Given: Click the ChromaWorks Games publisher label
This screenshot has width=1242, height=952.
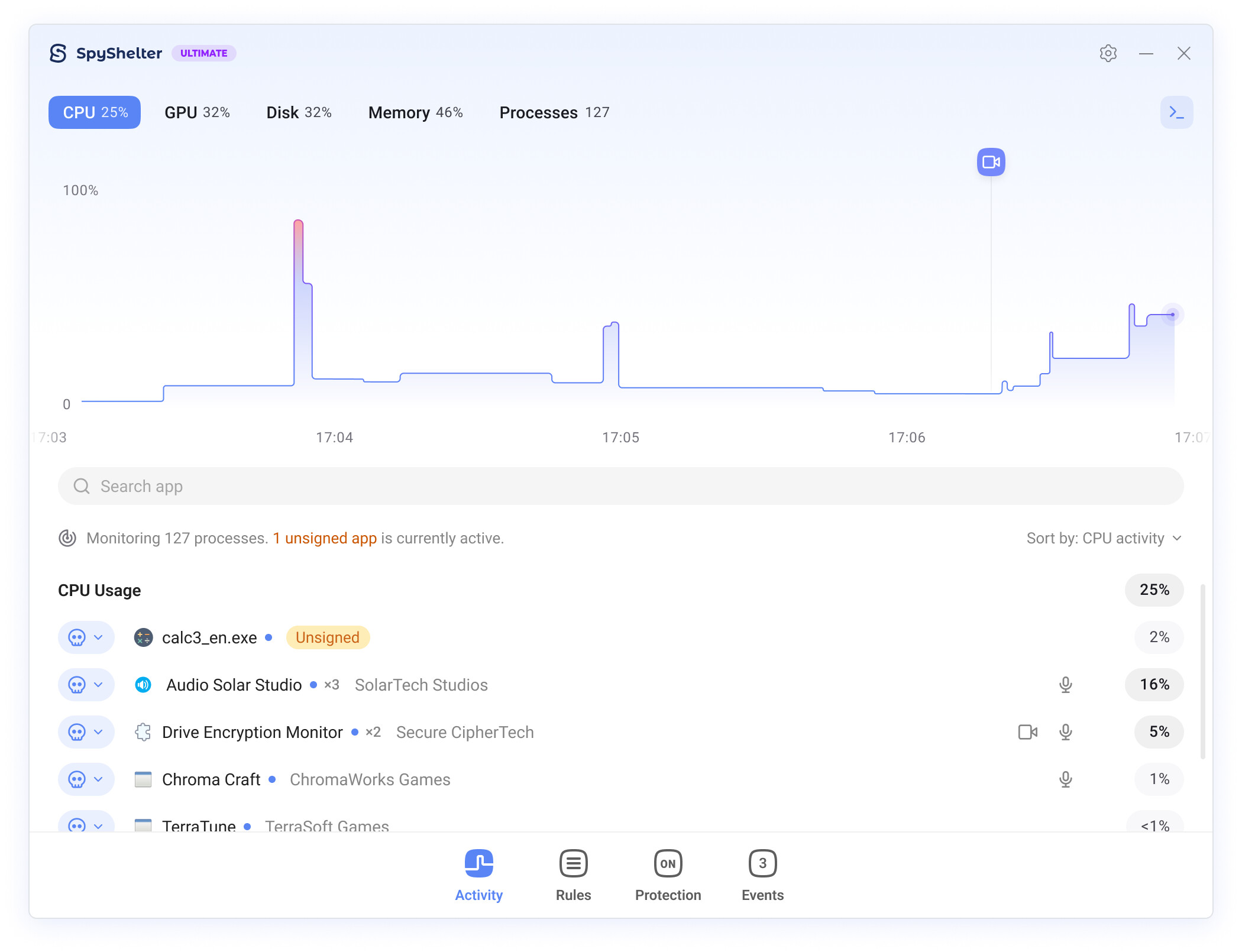Looking at the screenshot, I should 370,779.
